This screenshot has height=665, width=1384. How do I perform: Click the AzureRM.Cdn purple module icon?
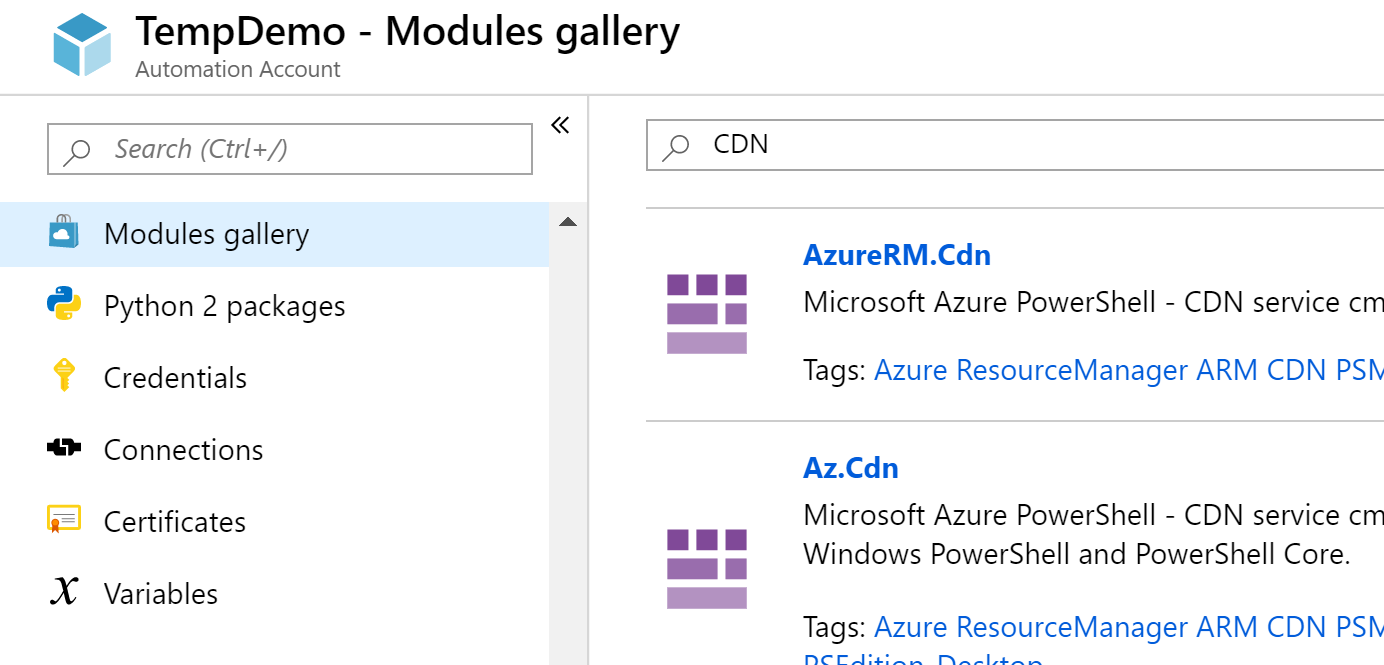point(707,314)
